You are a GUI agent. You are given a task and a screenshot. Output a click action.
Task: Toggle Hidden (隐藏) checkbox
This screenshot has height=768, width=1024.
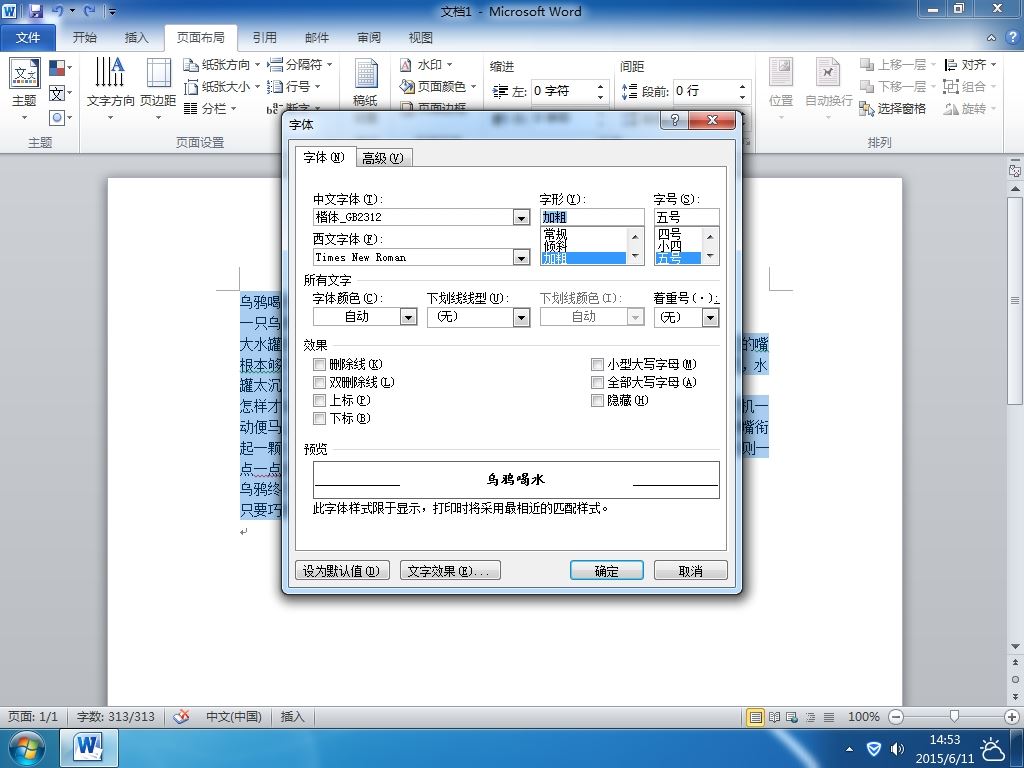click(x=597, y=400)
